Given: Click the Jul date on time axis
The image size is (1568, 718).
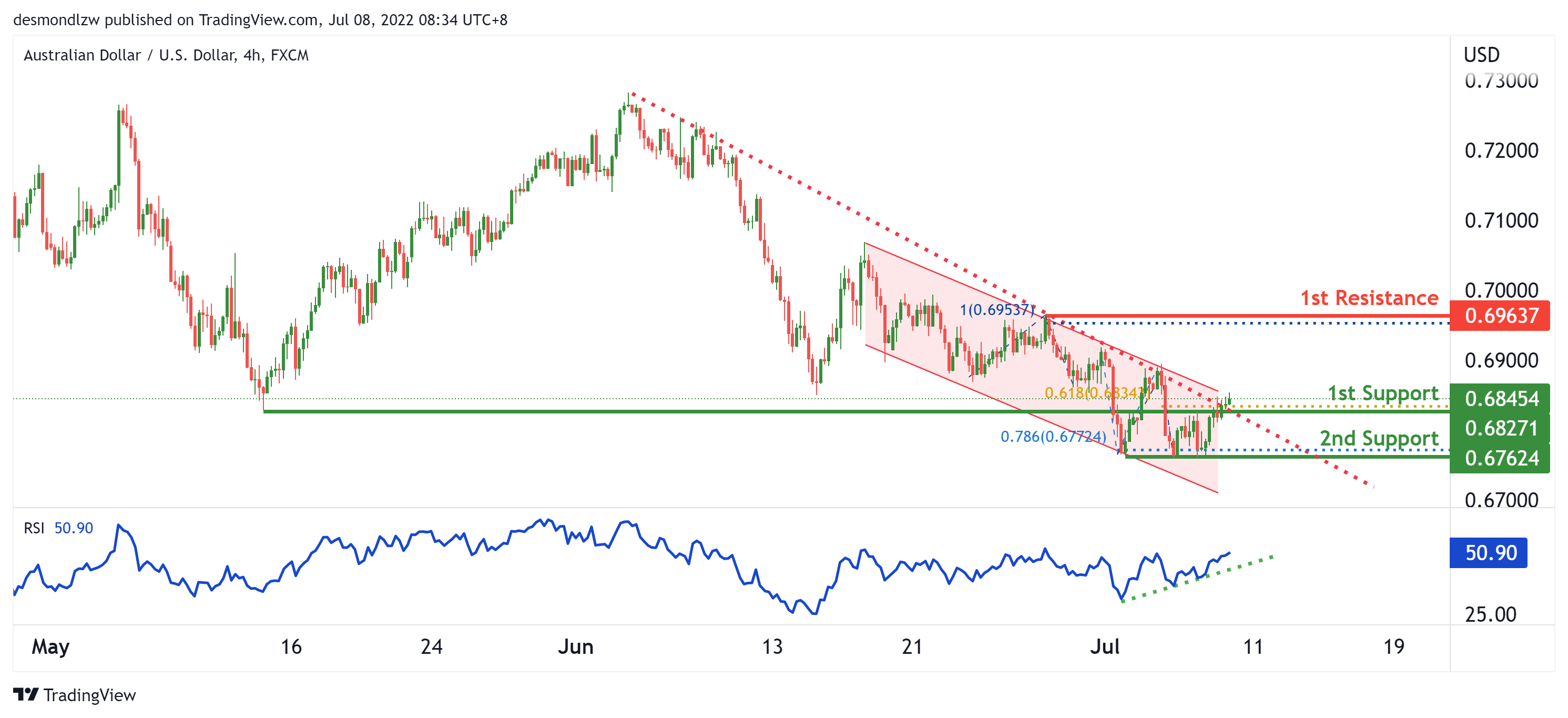Looking at the screenshot, I should coord(1104,646).
